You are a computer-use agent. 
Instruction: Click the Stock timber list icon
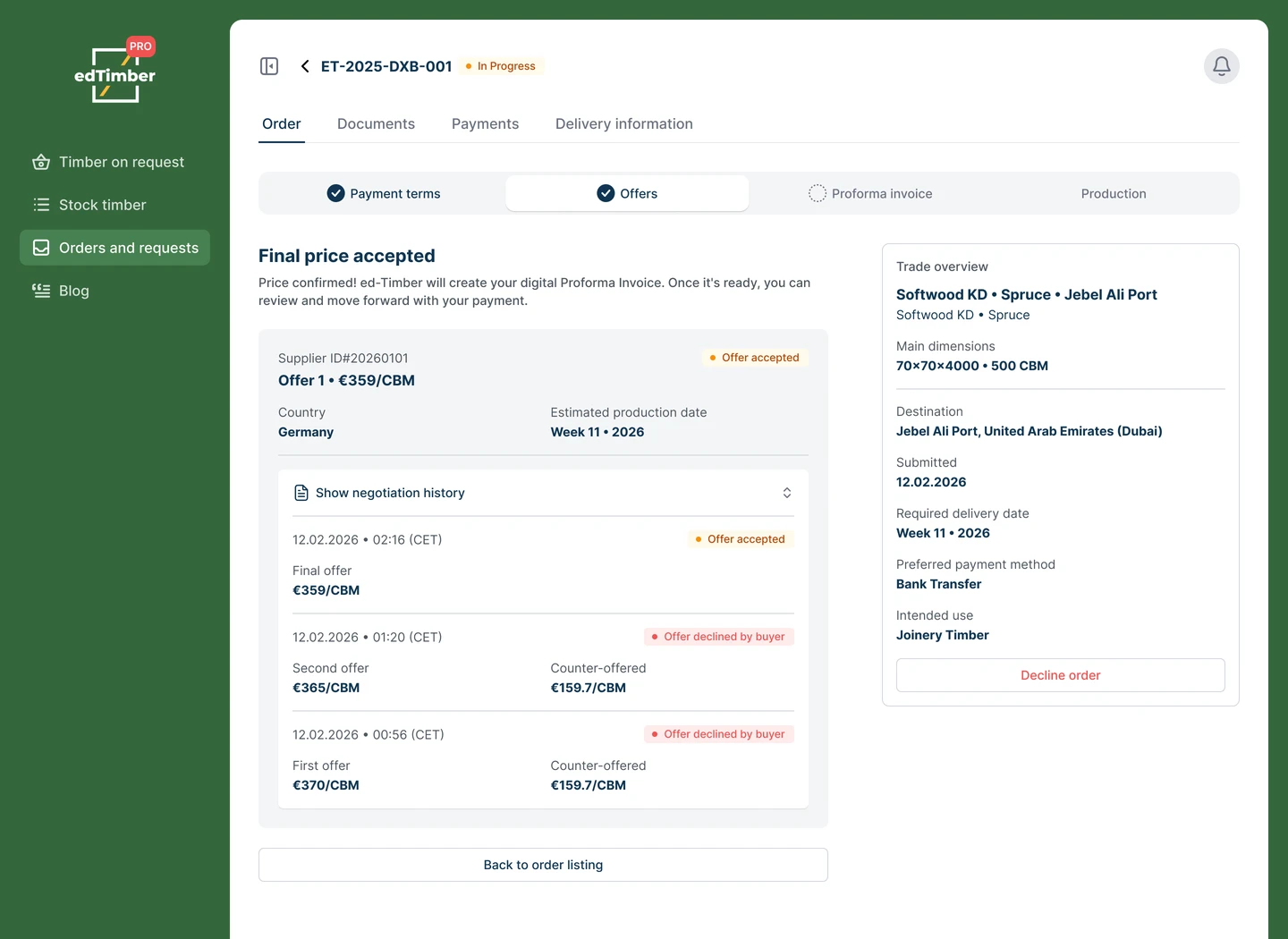pyautogui.click(x=41, y=205)
